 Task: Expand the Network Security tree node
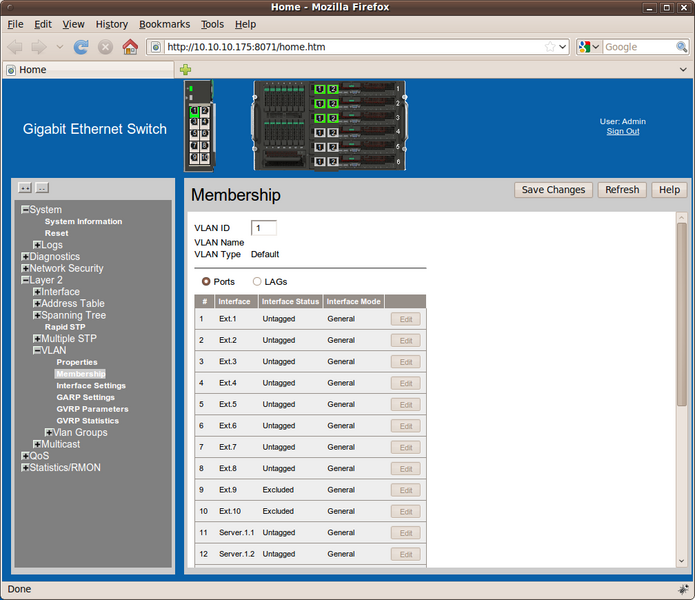tap(25, 268)
